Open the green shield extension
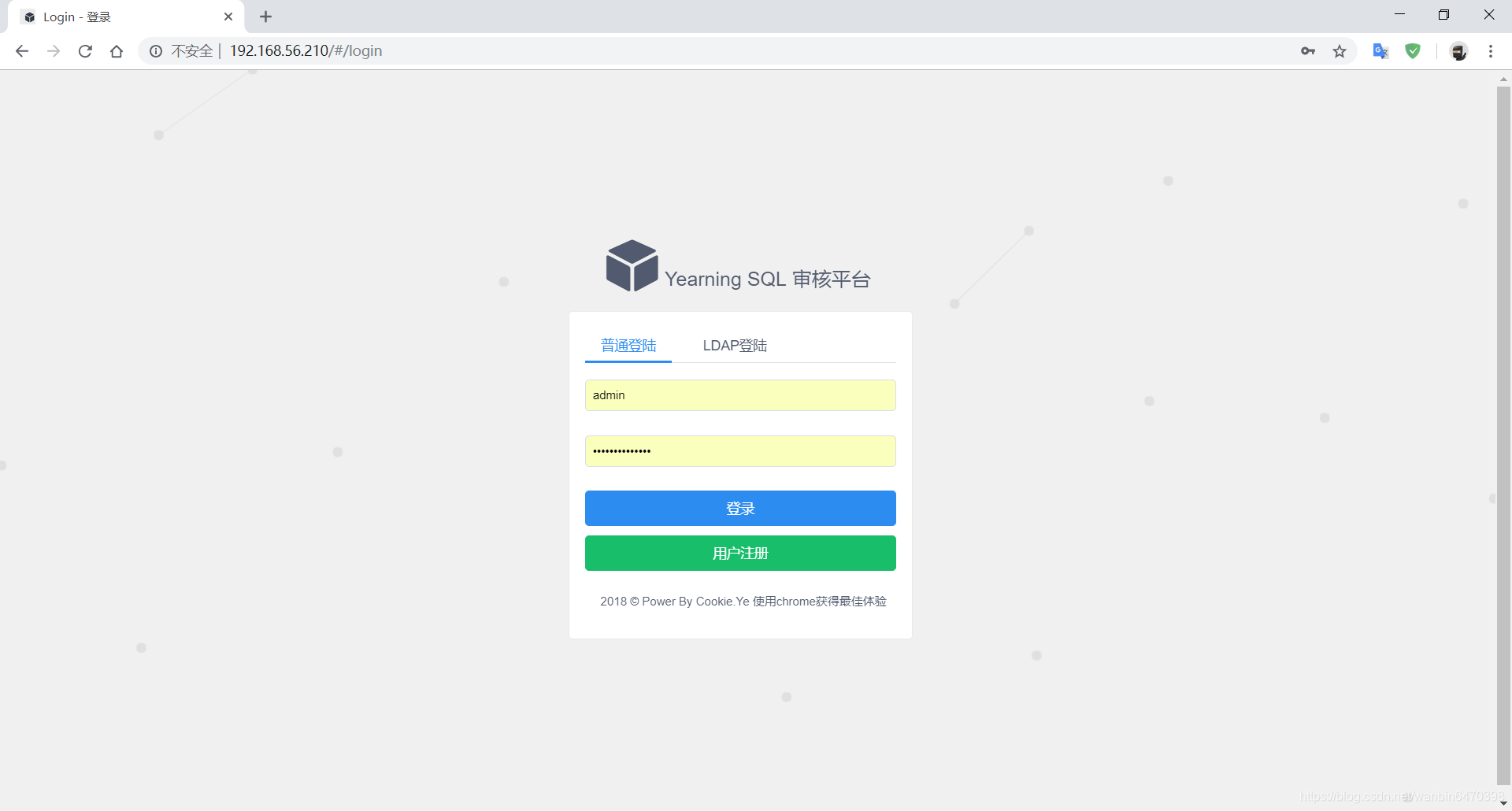 coord(1413,51)
